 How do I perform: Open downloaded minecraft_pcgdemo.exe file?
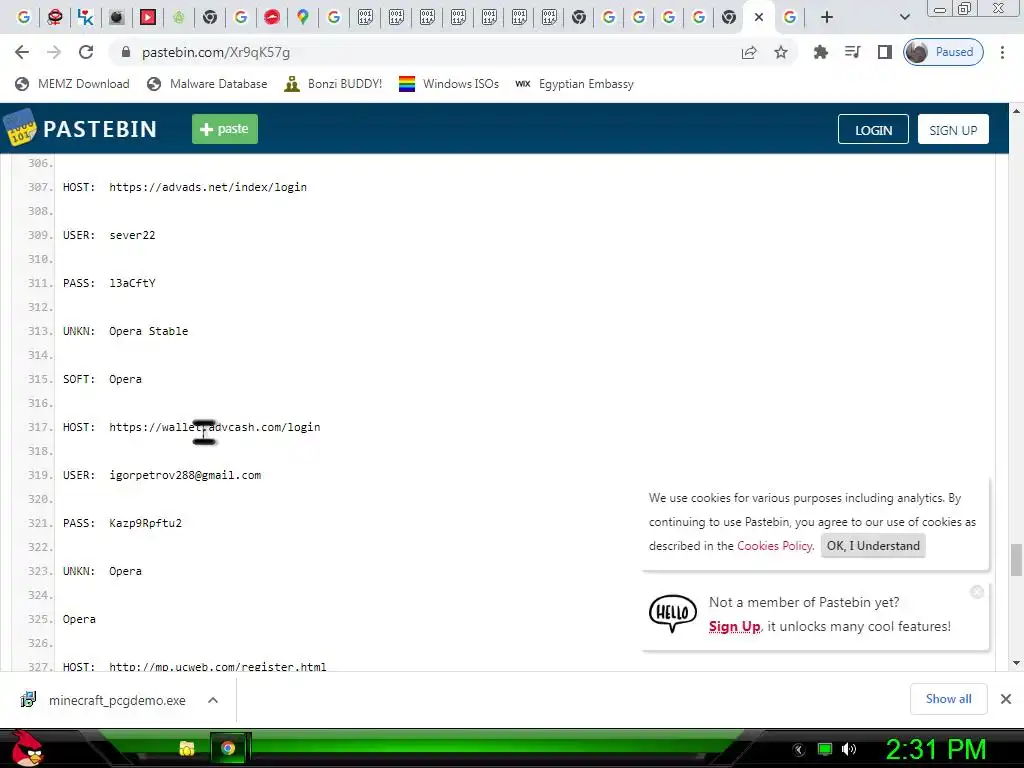pos(103,700)
